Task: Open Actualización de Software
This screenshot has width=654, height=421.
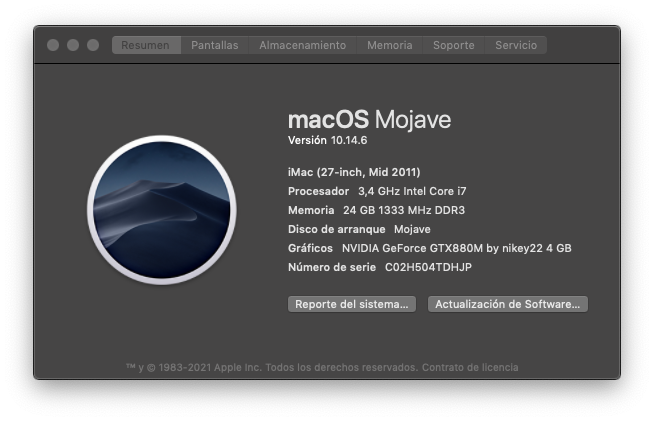Action: 508,304
